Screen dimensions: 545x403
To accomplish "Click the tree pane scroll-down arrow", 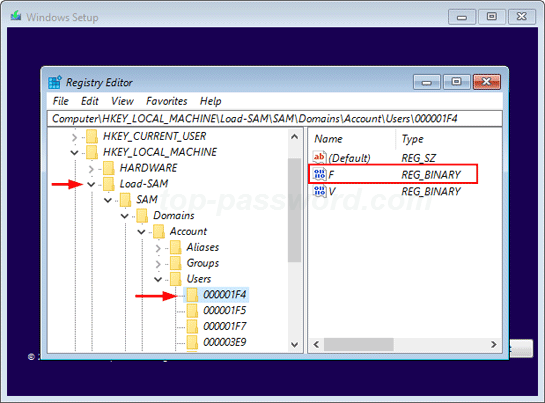I will [294, 345].
